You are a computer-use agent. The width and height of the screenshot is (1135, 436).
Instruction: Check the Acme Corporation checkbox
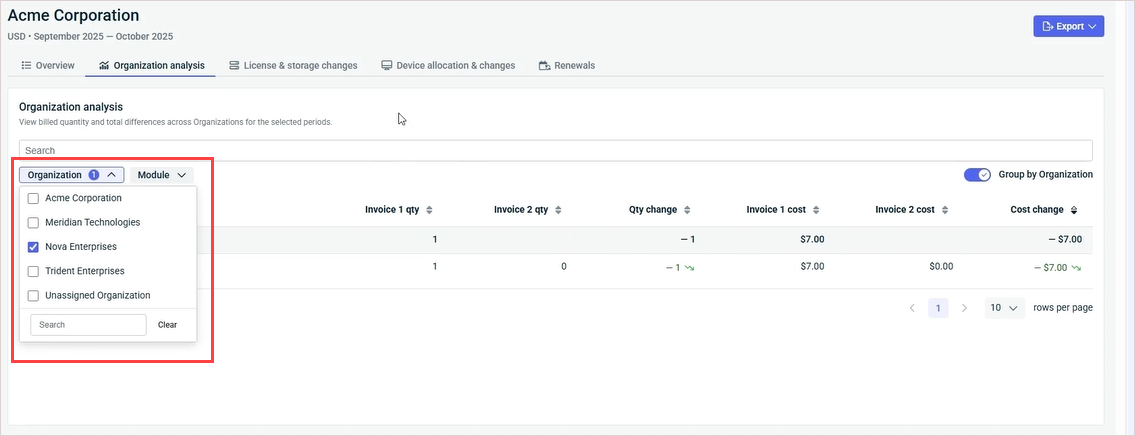pyautogui.click(x=34, y=198)
